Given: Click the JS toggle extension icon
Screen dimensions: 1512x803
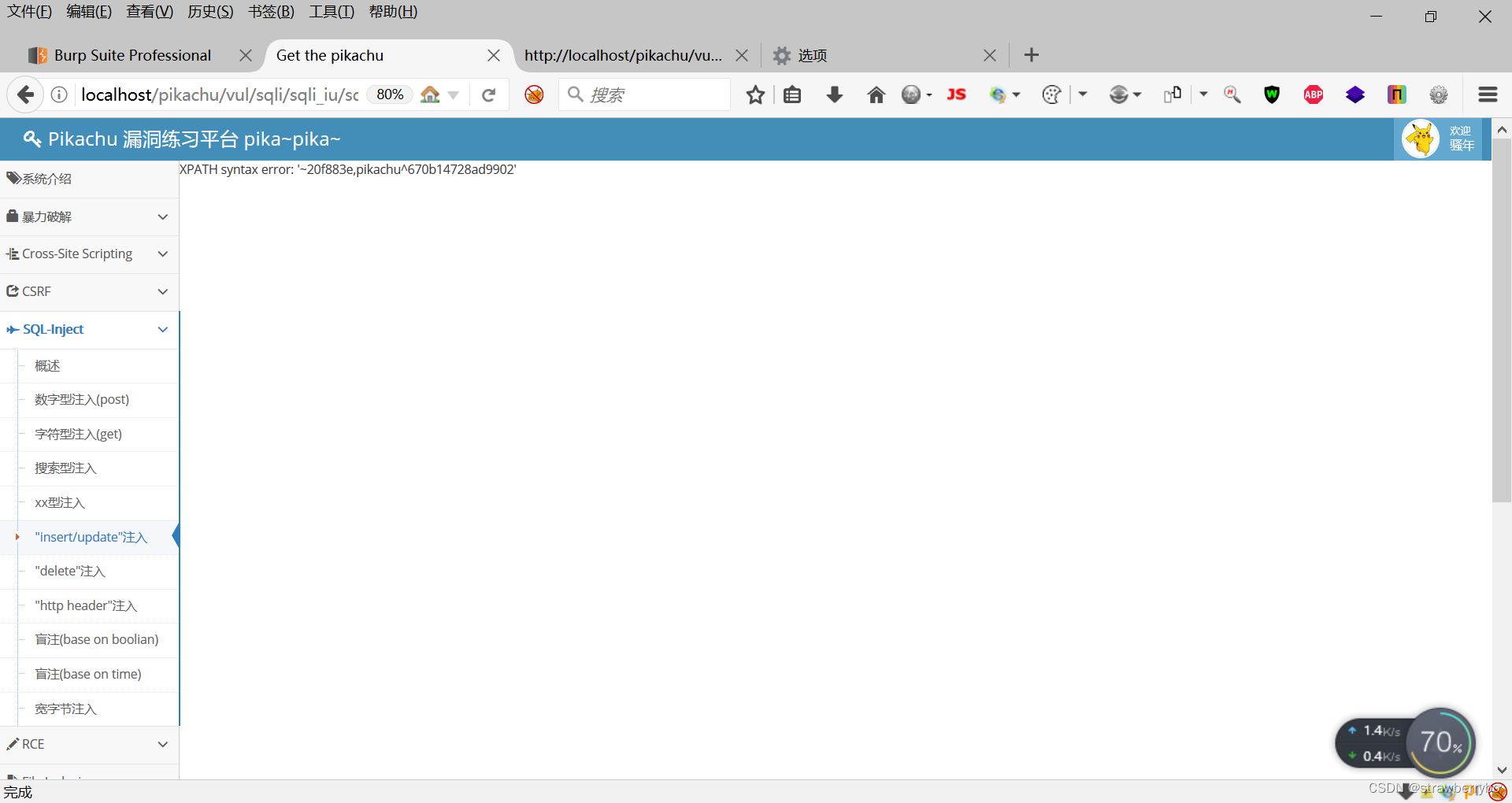Looking at the screenshot, I should (x=956, y=94).
